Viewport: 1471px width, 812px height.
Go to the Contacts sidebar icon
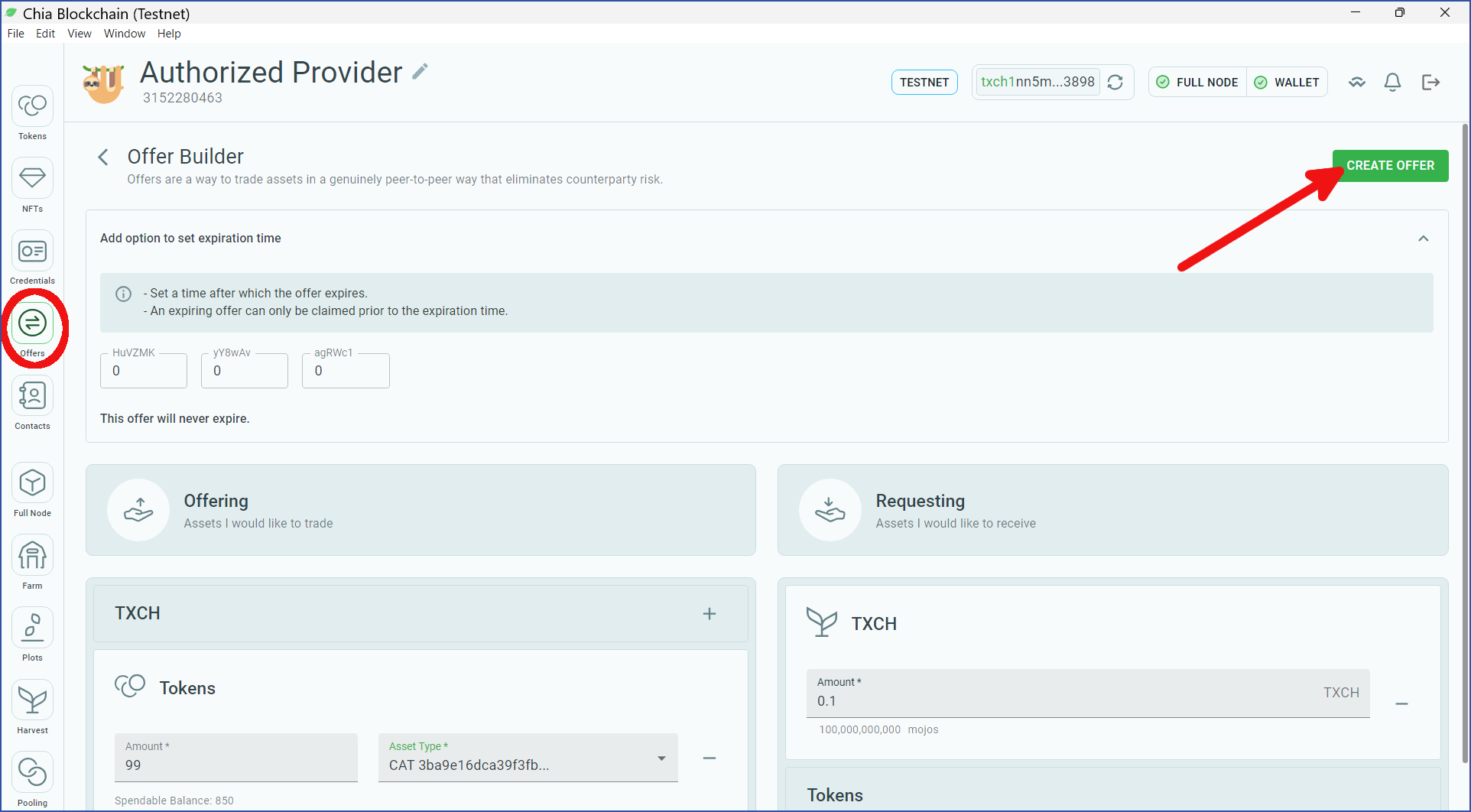click(32, 403)
